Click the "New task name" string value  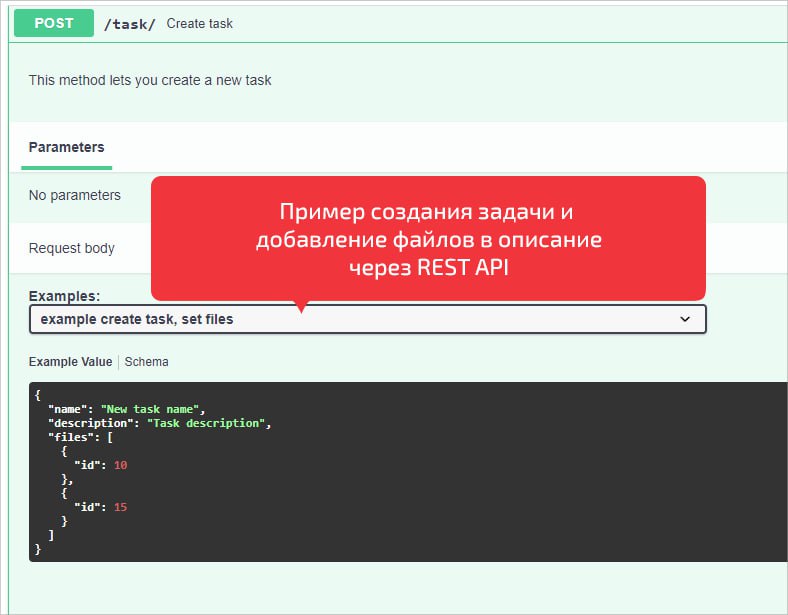pyautogui.click(x=152, y=409)
